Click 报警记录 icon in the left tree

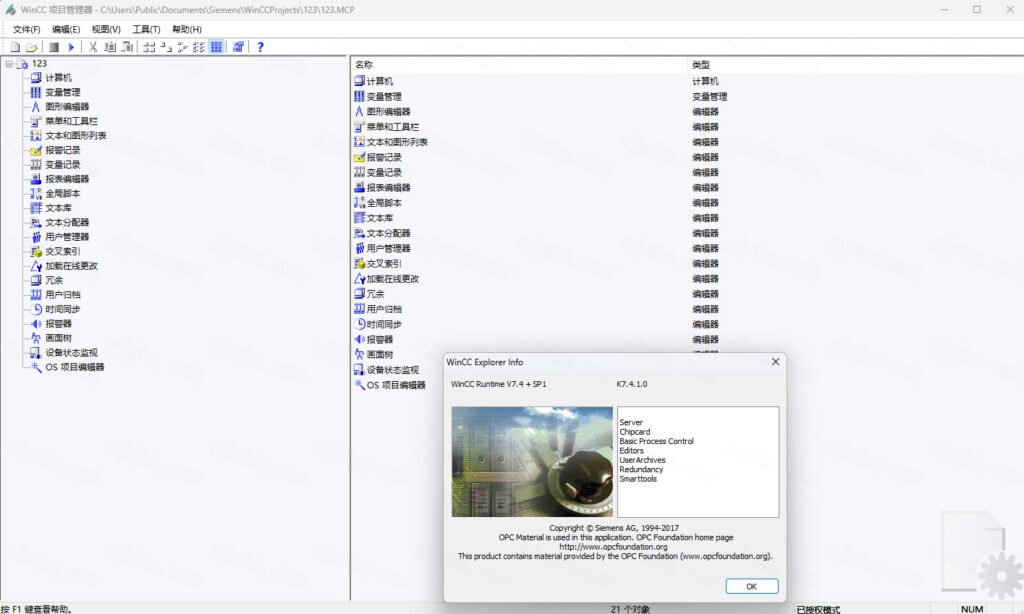pos(36,150)
